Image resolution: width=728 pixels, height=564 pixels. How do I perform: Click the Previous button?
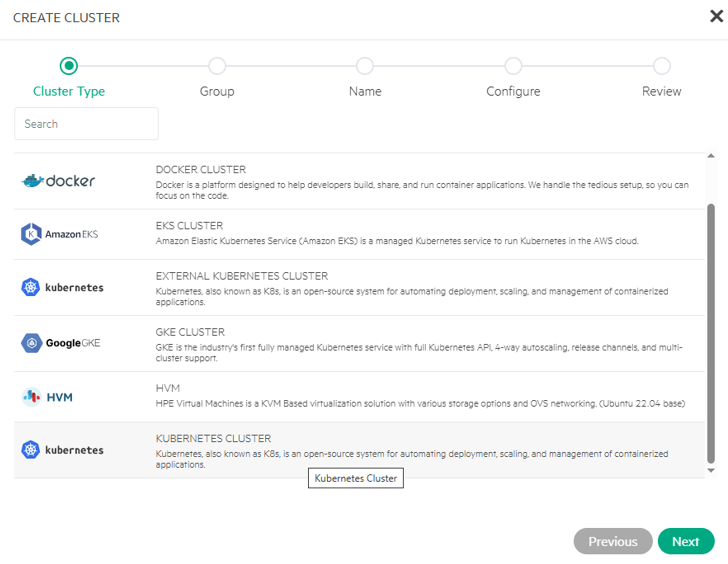coord(613,541)
